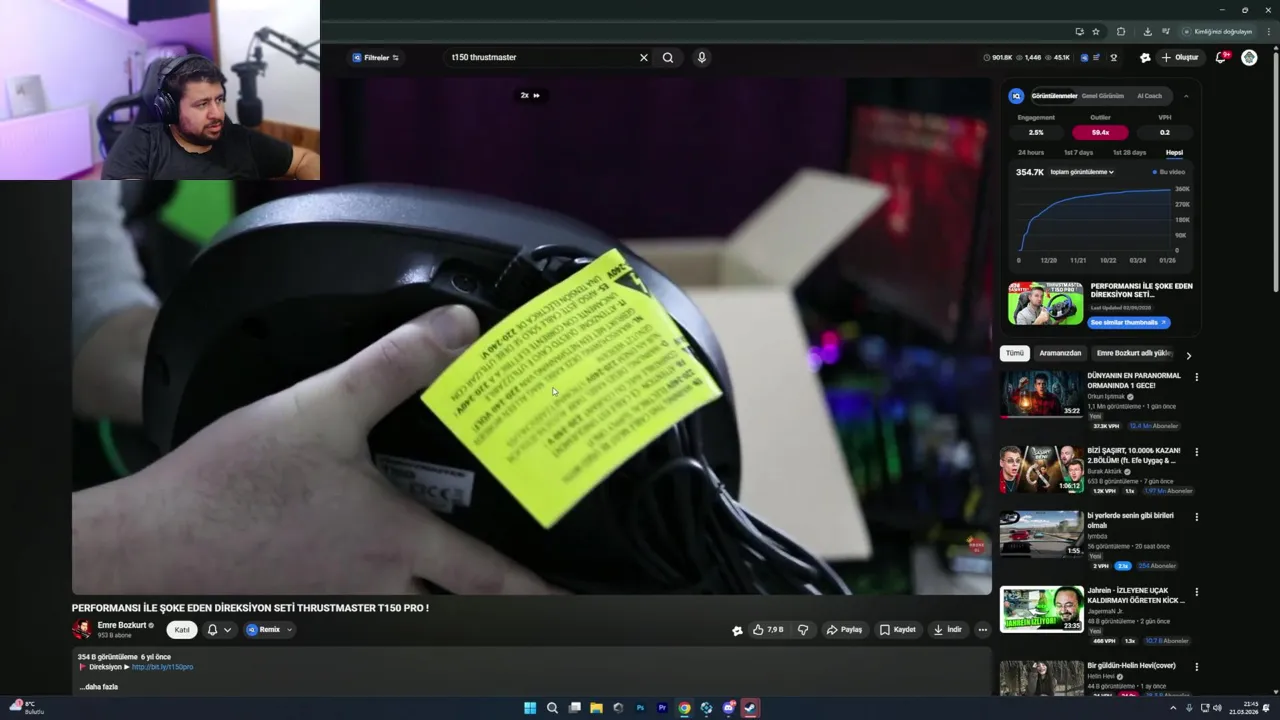Viewport: 1280px width, 720px height.
Task: Open Emre Bozkurt channel avatar
Action: pyautogui.click(x=82, y=630)
